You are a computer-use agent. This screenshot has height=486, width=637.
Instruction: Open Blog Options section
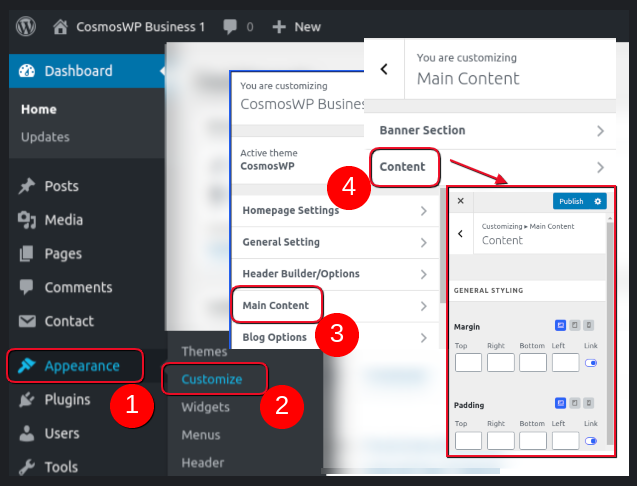[x=335, y=337]
